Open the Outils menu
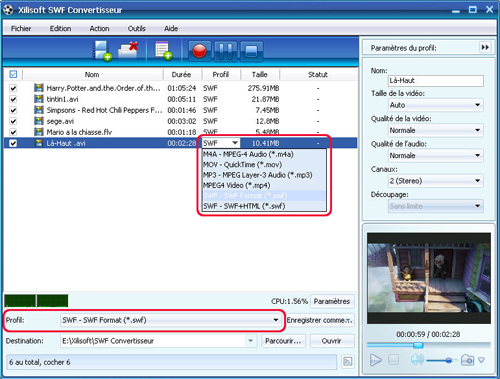Image resolution: width=500 pixels, height=379 pixels. click(137, 28)
